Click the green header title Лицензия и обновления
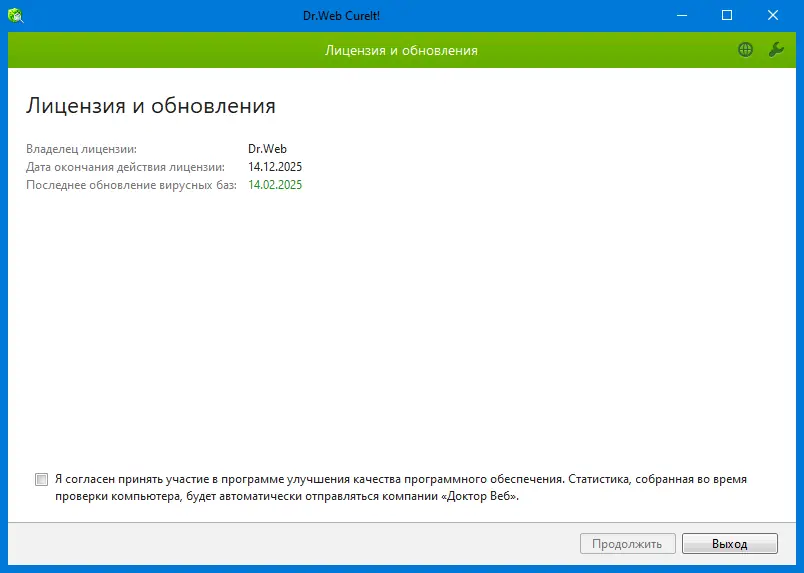 [401, 50]
